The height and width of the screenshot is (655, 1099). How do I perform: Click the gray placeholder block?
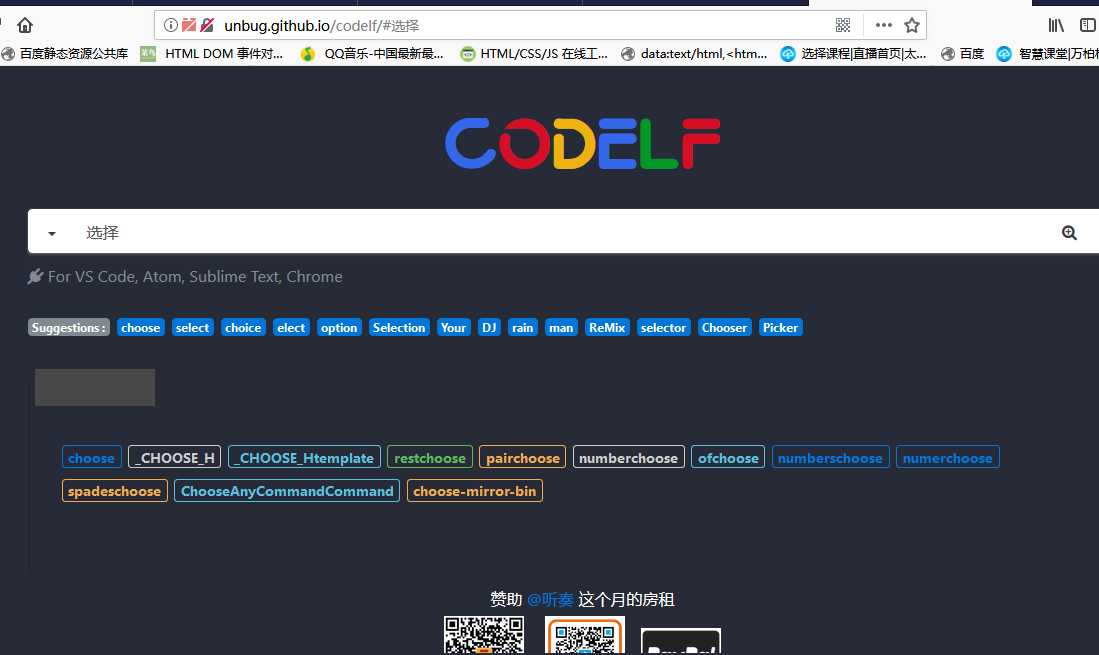95,387
